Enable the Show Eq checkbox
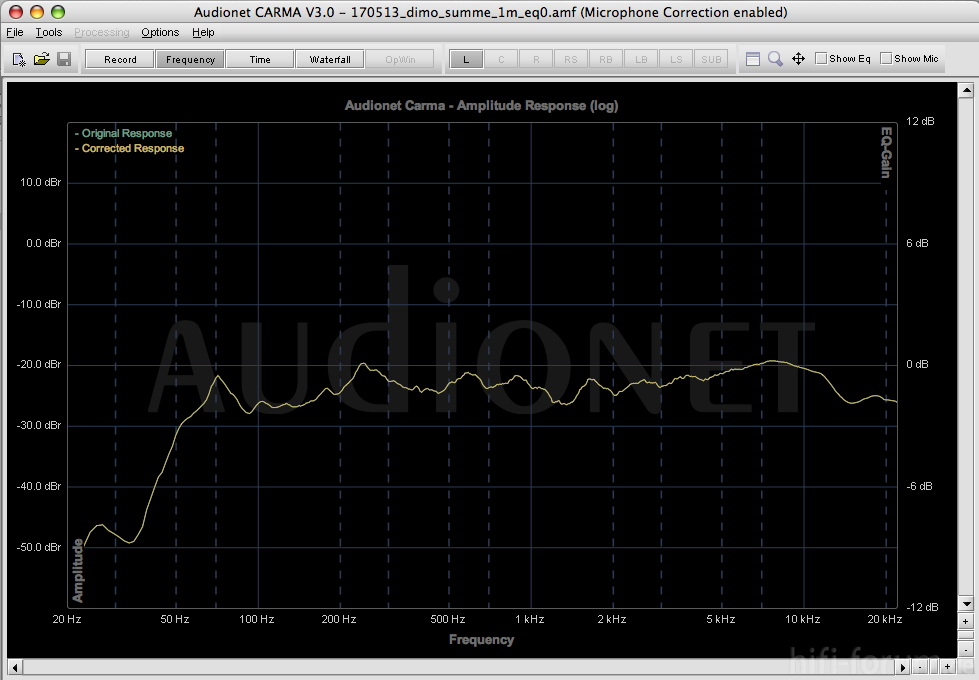Image resolution: width=979 pixels, height=680 pixels. [821, 59]
